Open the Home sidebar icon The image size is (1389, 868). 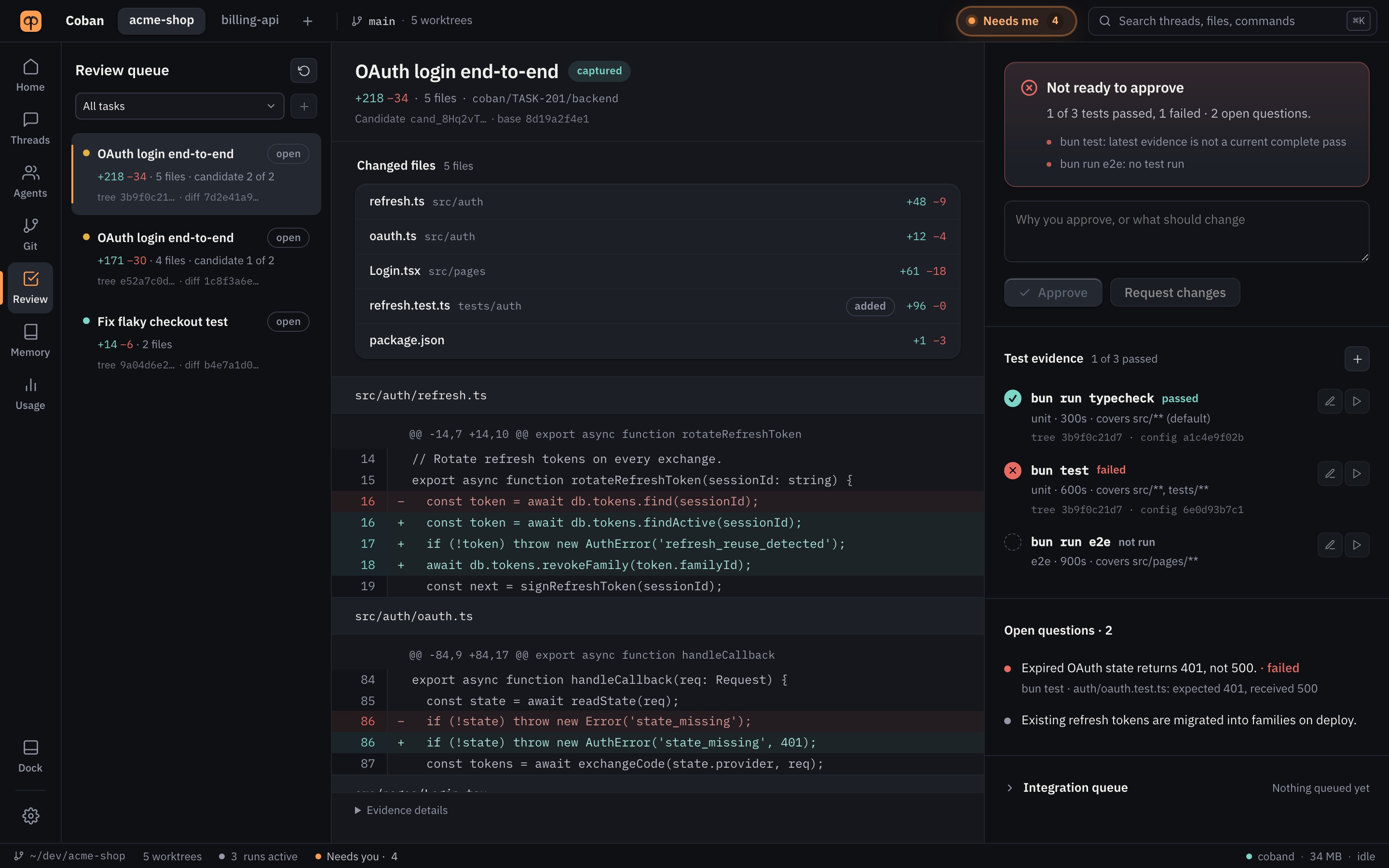click(x=30, y=75)
